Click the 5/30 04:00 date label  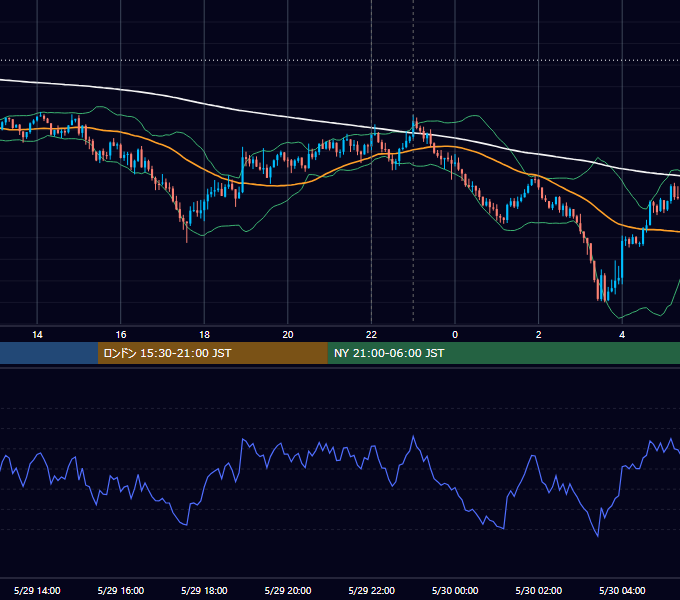(x=622, y=590)
